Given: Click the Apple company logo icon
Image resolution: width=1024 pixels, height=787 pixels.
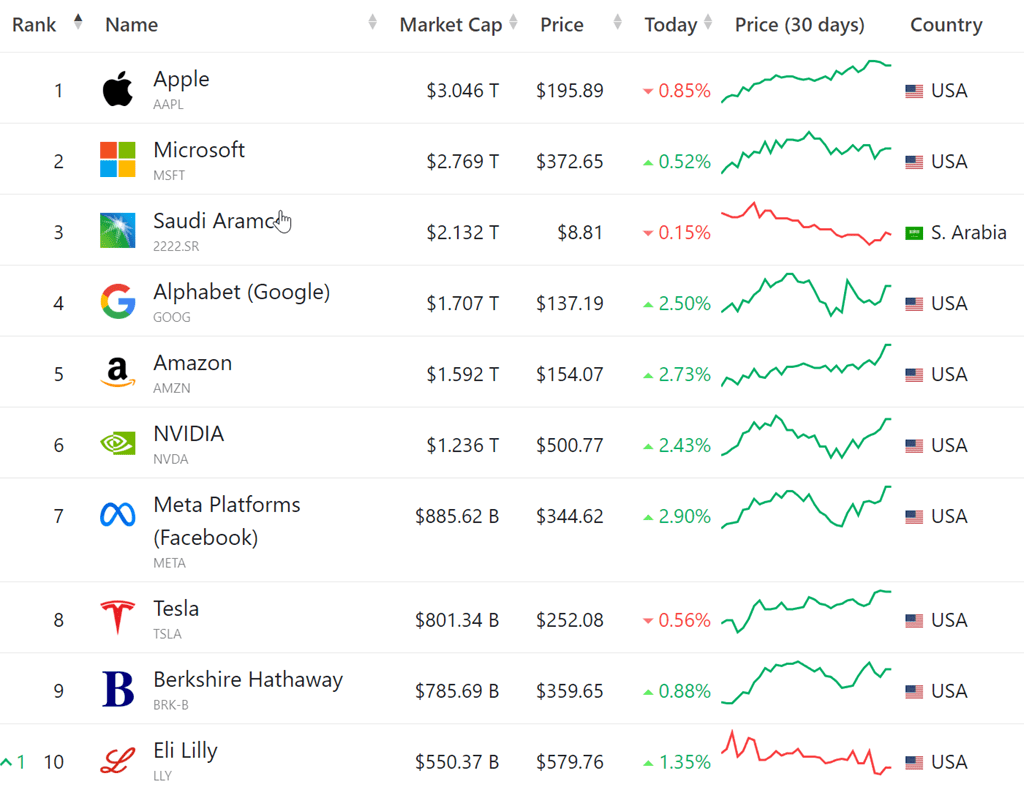Looking at the screenshot, I should tap(118, 90).
